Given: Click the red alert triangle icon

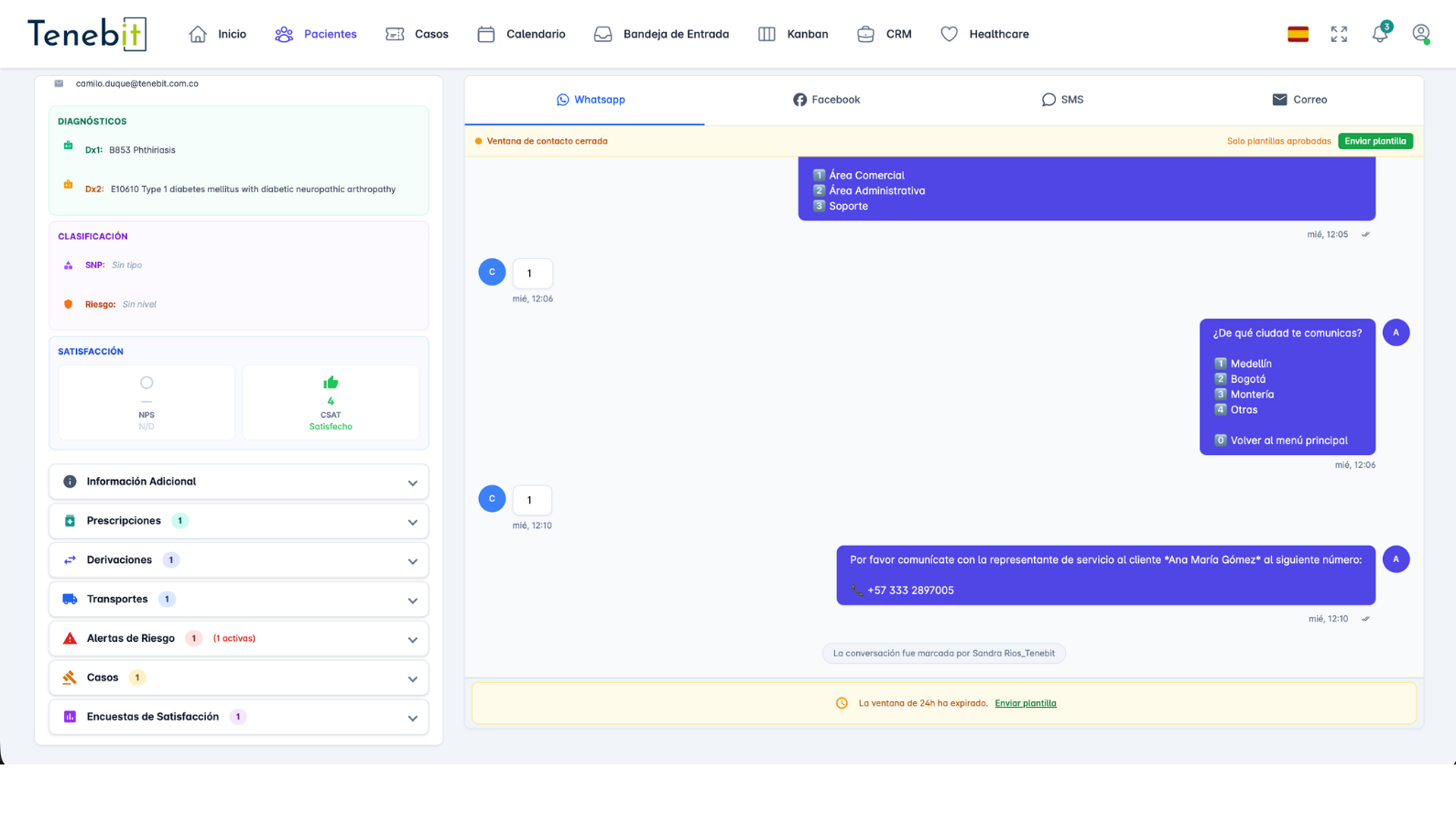Looking at the screenshot, I should (70, 638).
